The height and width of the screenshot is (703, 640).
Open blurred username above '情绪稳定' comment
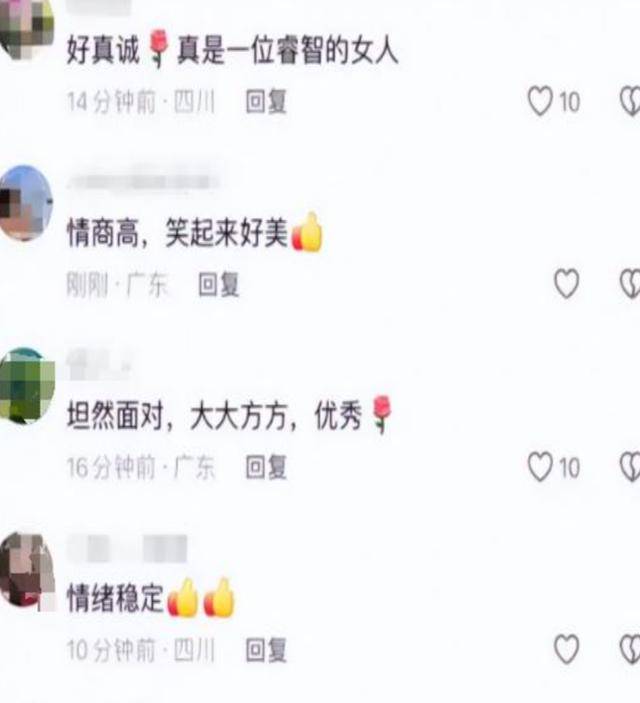click(127, 548)
